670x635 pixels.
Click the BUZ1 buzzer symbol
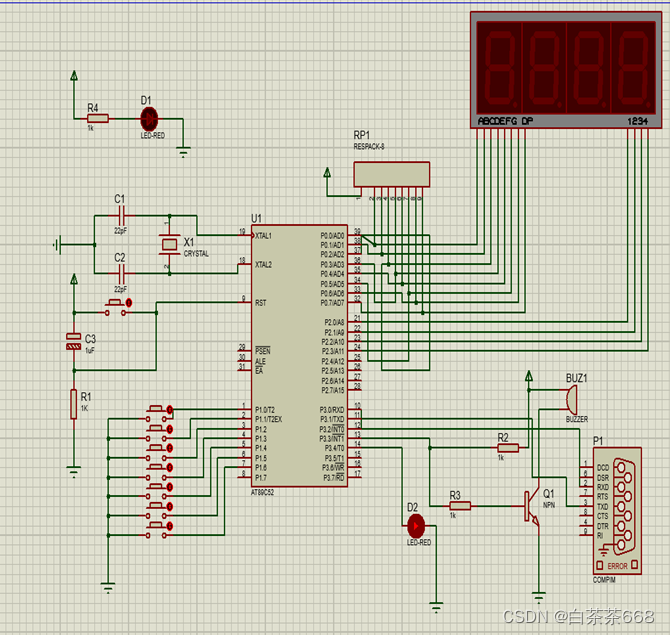click(568, 400)
